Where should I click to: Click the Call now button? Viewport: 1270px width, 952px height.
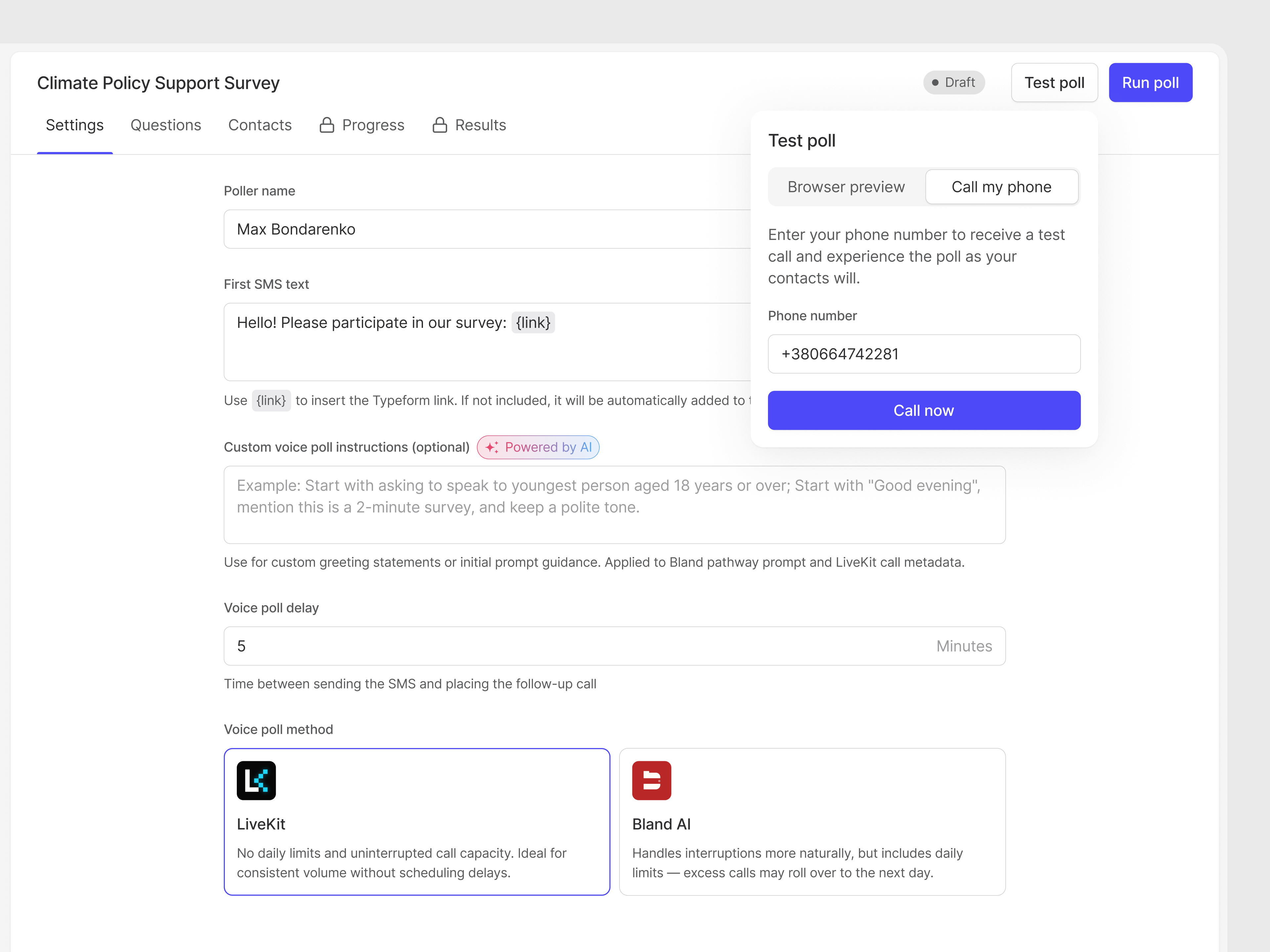pos(924,410)
